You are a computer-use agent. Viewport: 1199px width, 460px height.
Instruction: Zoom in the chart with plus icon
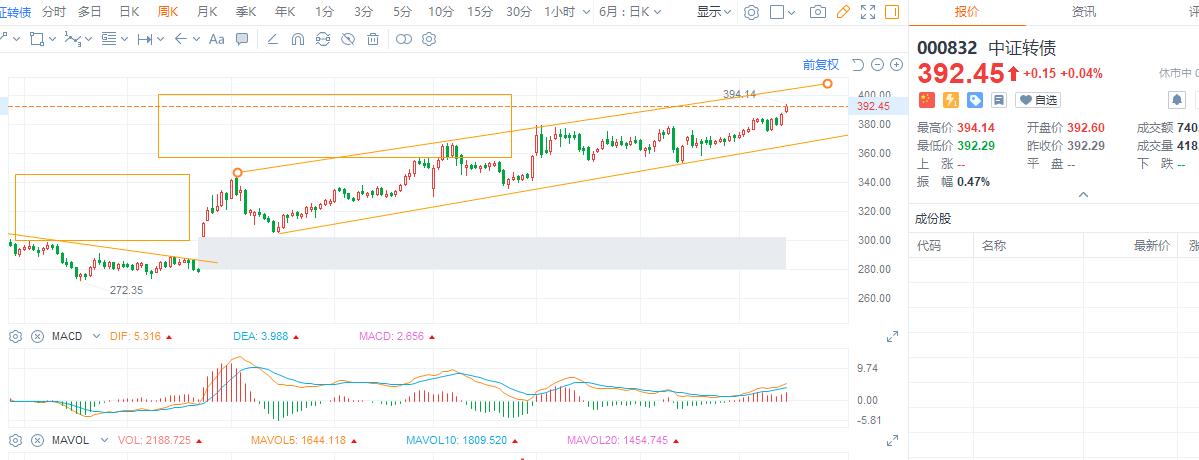896,65
